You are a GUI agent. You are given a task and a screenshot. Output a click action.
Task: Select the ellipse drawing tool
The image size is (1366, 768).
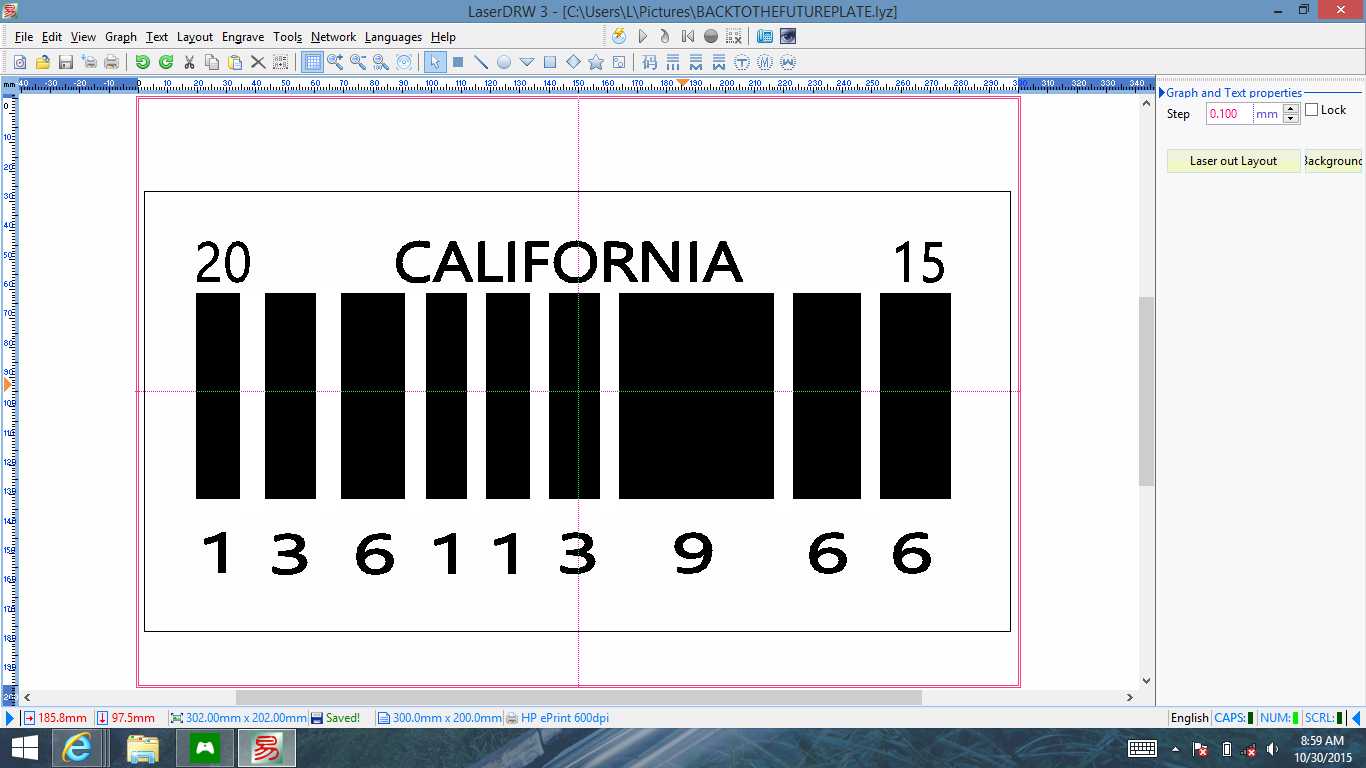pyautogui.click(x=504, y=62)
